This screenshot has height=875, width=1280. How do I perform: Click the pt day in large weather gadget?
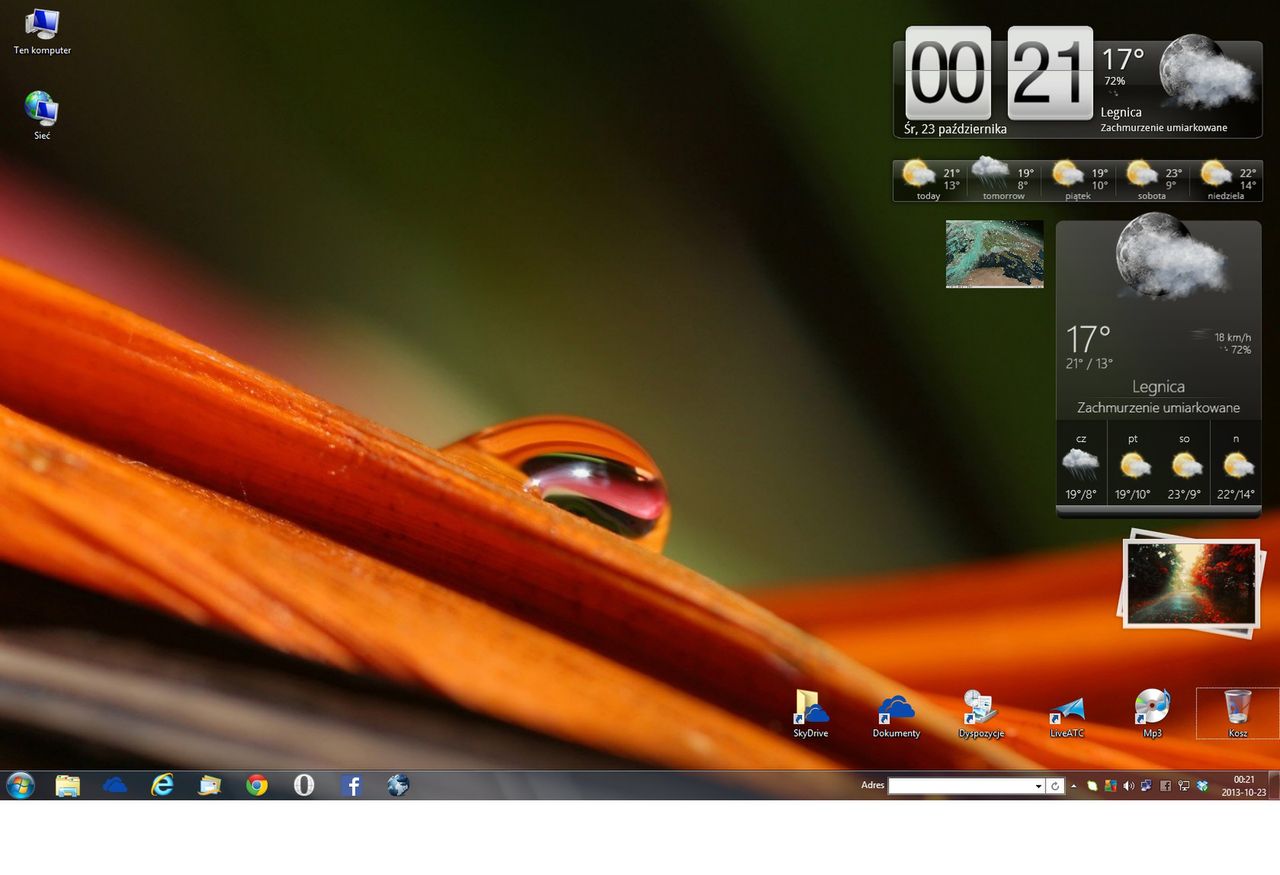coord(1133,466)
